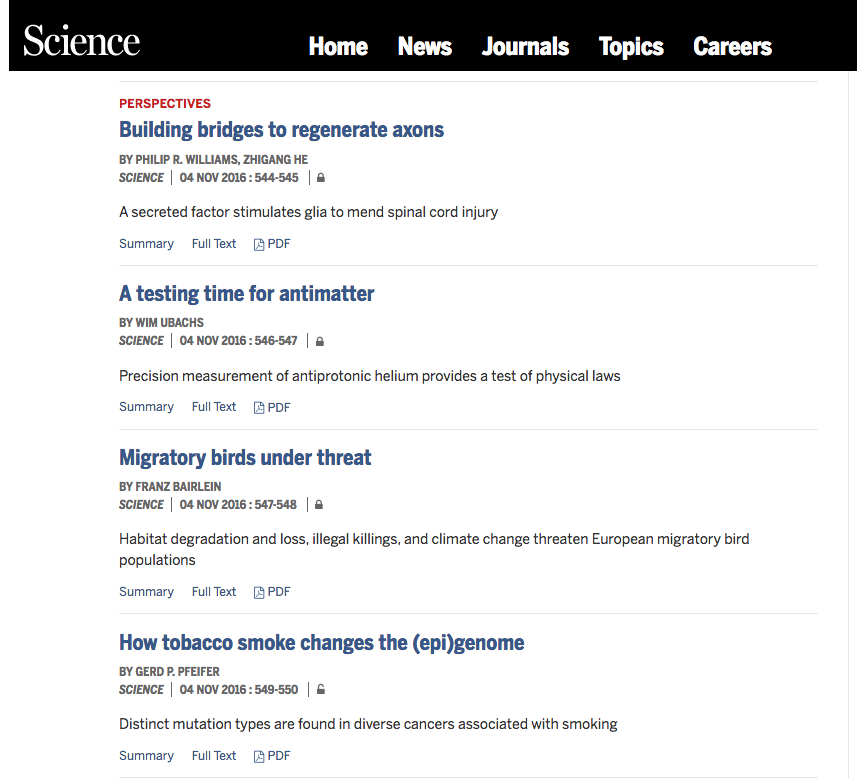Click lock icon beside Migratory birds article
The width and height of the screenshot is (857, 778).
(x=319, y=505)
